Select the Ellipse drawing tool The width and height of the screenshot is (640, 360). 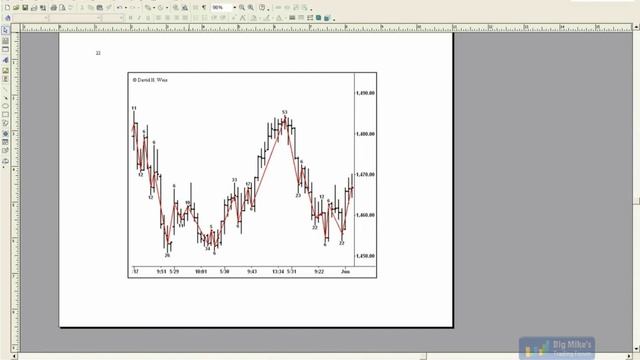[x=5, y=106]
